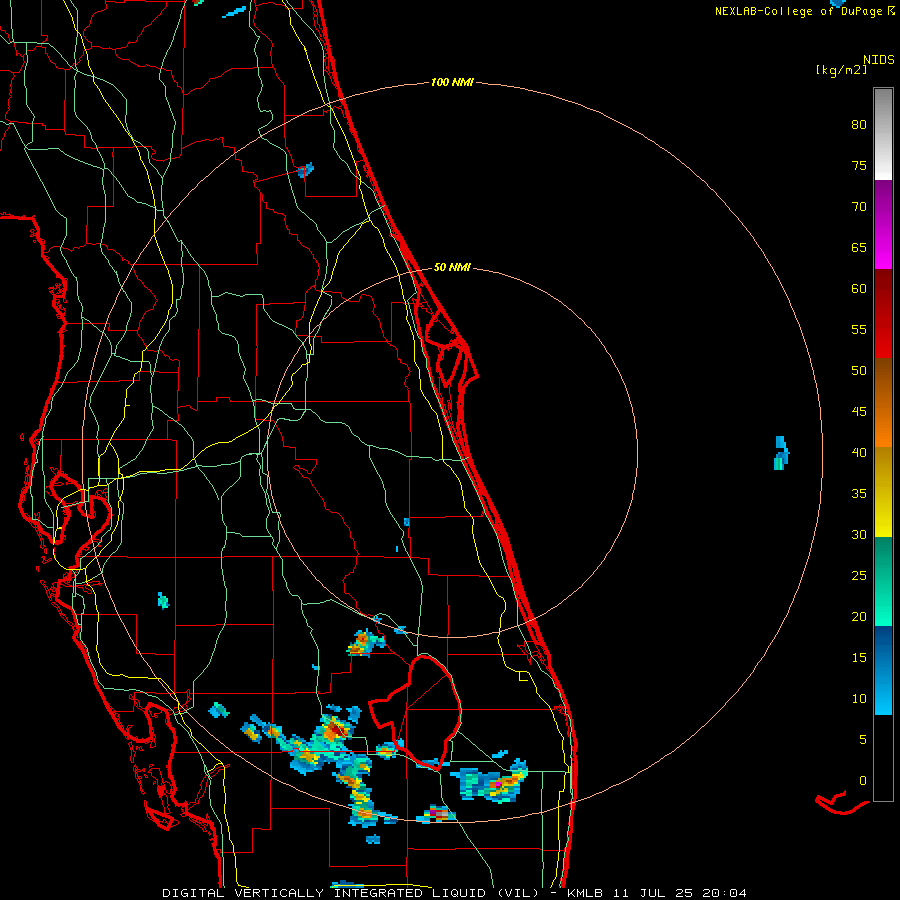Click the black bottom segment of the colorbar
The height and width of the screenshot is (900, 900).
click(x=883, y=758)
